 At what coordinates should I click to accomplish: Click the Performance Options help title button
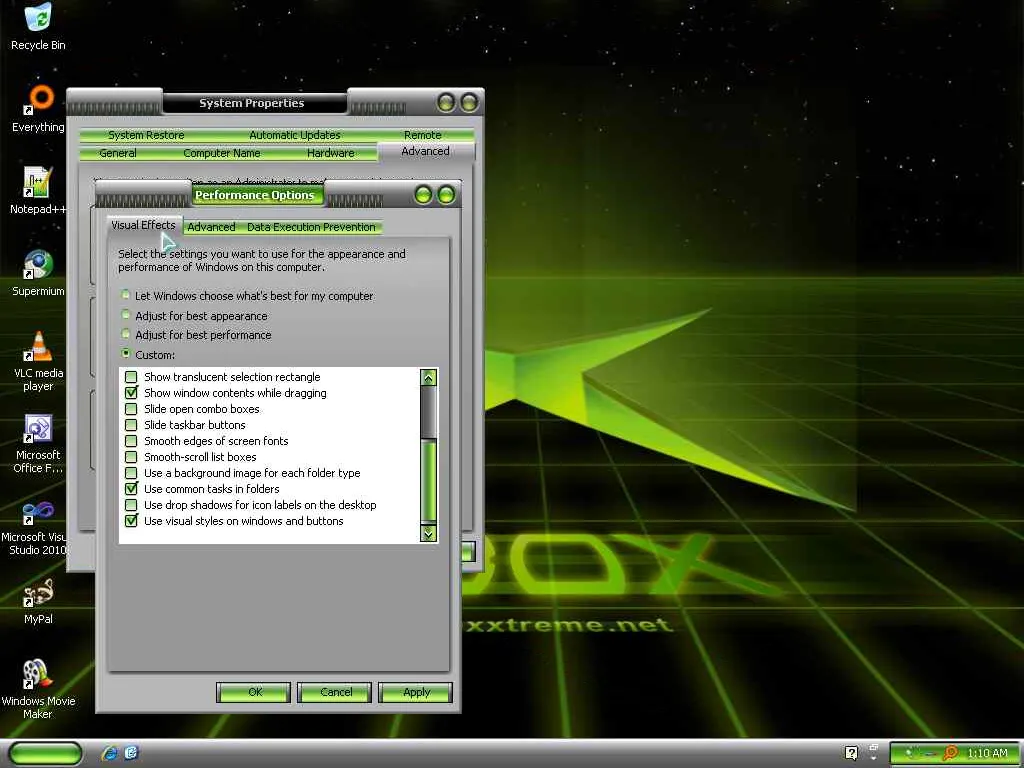423,195
